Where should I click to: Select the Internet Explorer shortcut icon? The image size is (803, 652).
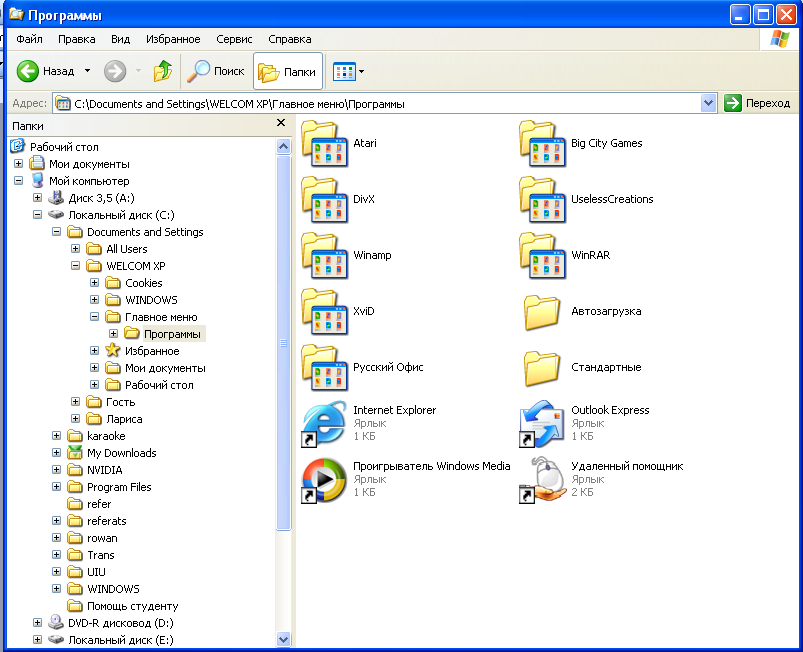click(324, 424)
